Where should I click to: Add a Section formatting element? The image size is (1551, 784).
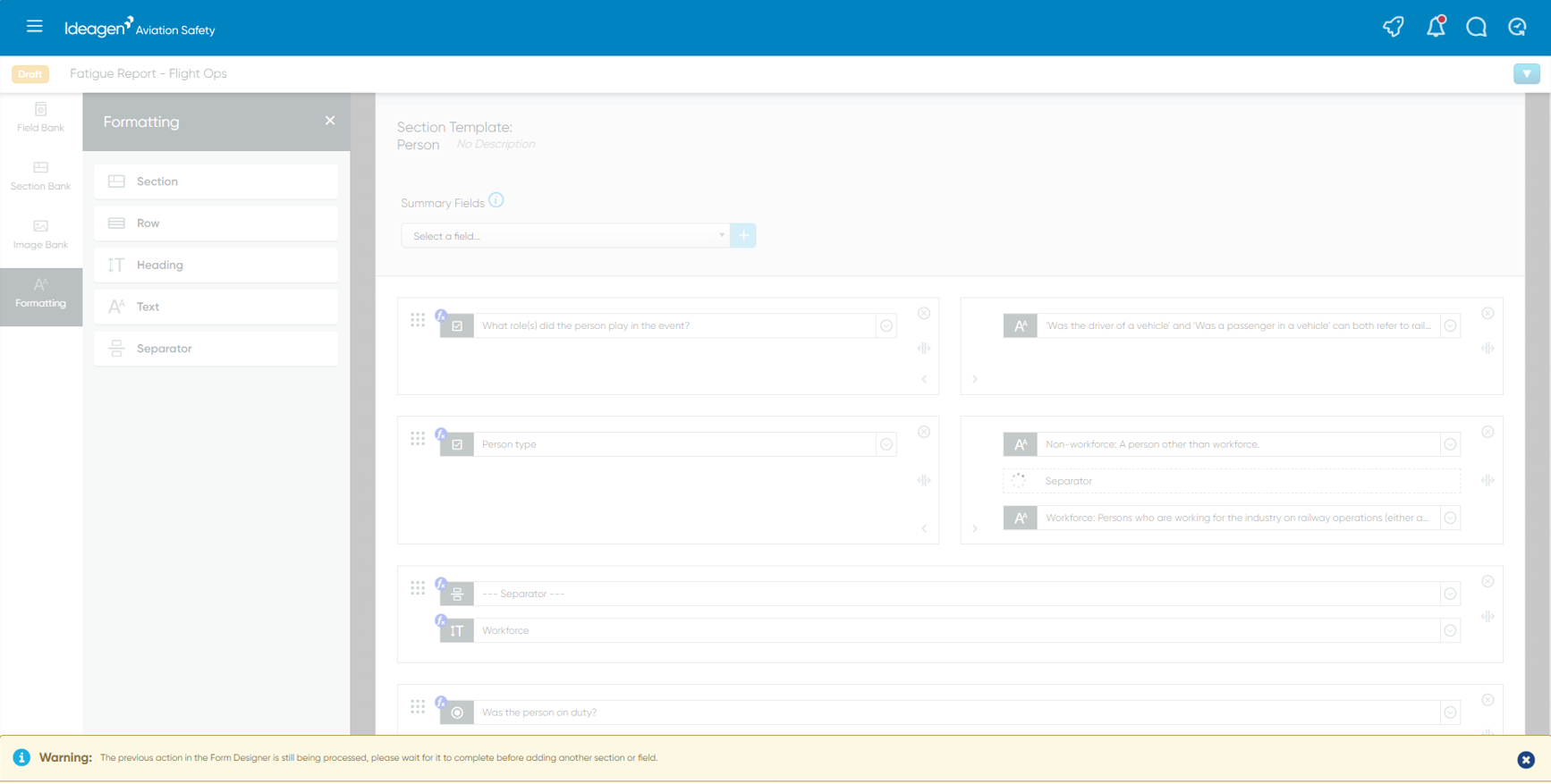pyautogui.click(x=216, y=181)
